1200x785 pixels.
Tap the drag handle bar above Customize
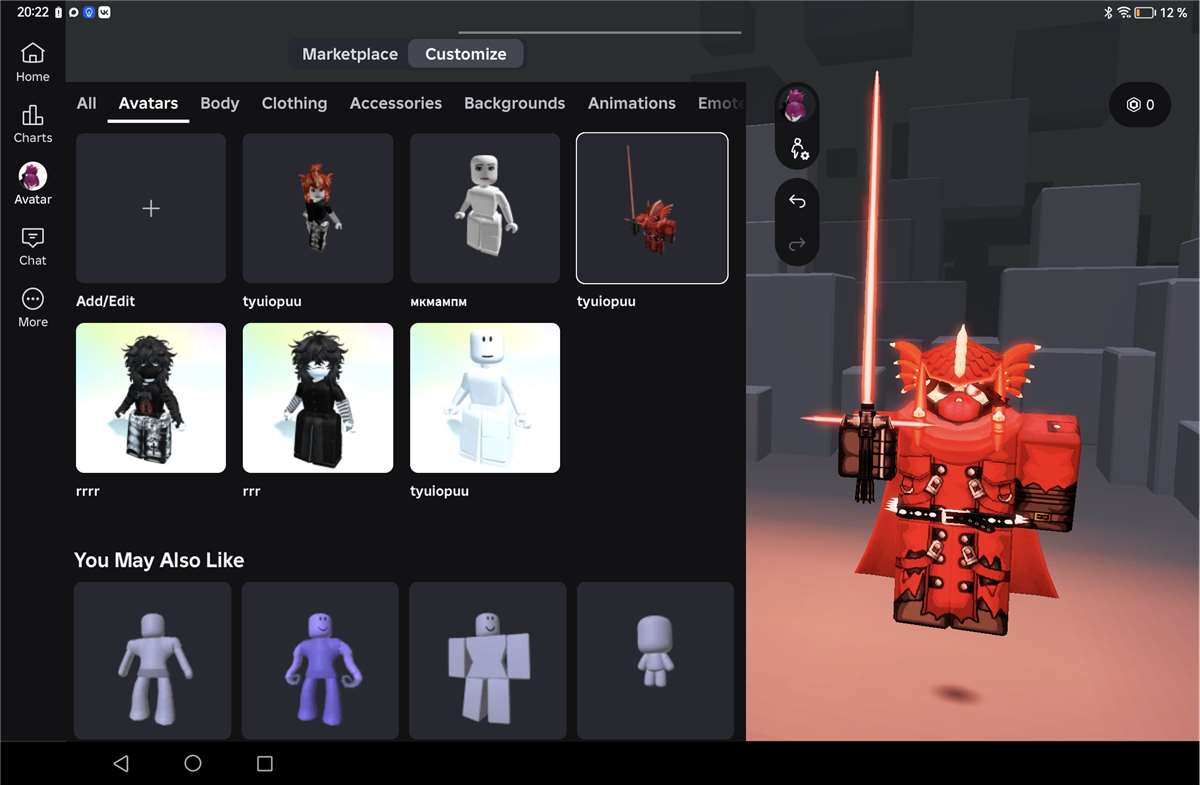pos(600,32)
